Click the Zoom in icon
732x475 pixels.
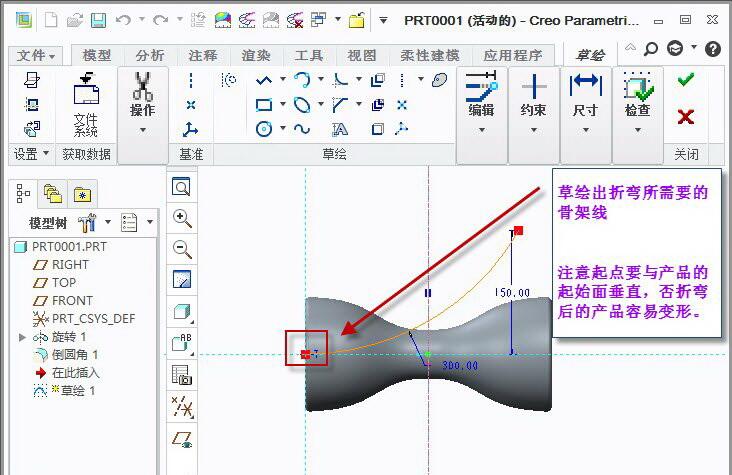182,218
